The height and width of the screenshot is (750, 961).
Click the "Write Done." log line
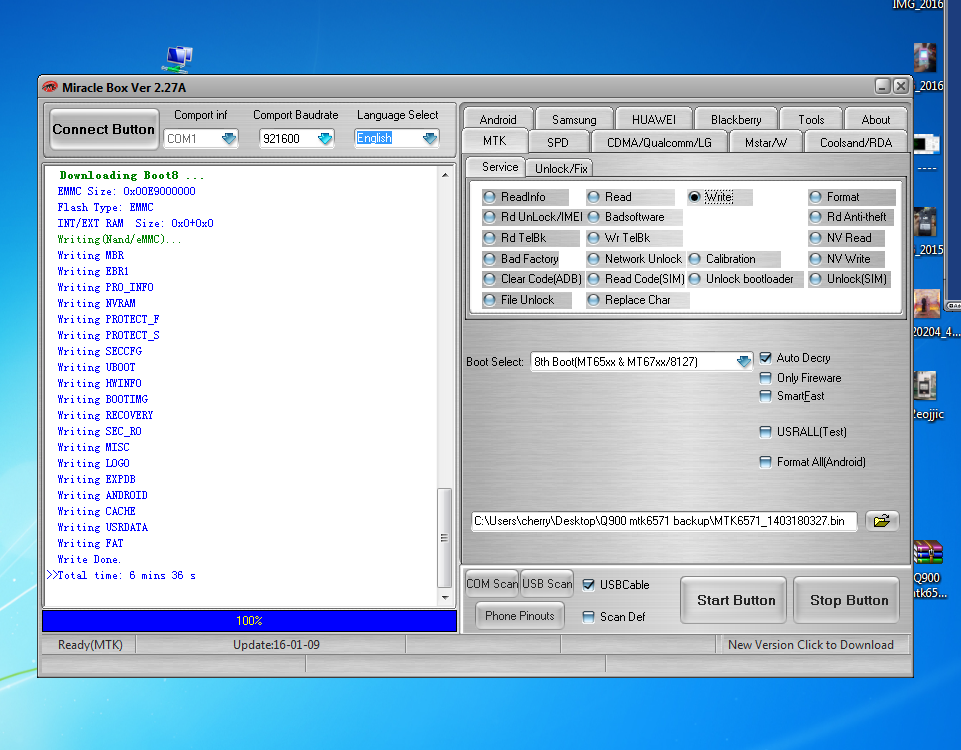coord(89,559)
